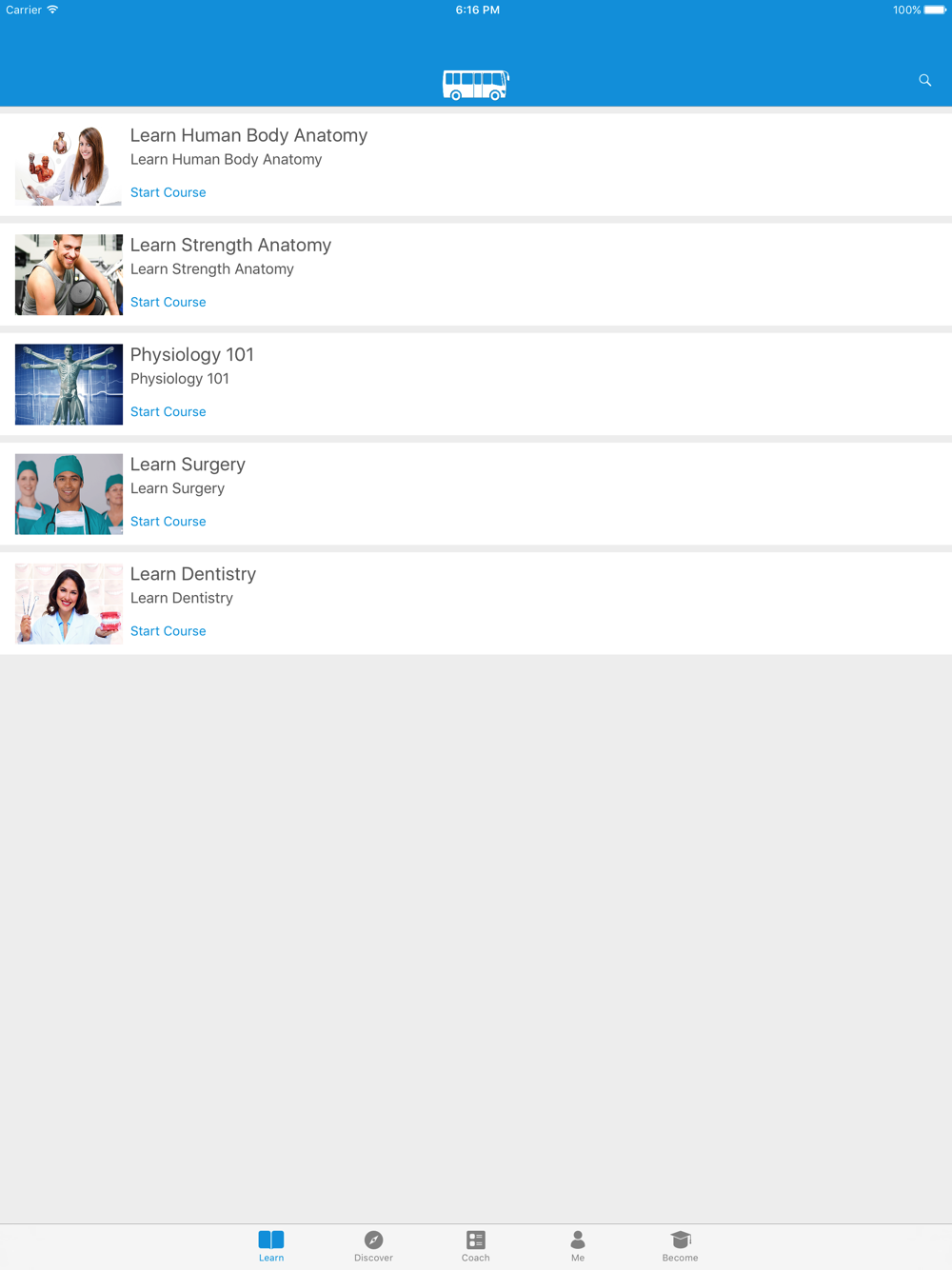Open the Human Body Anatomy thumbnail
Viewport: 952px width, 1270px height.
[x=69, y=165]
